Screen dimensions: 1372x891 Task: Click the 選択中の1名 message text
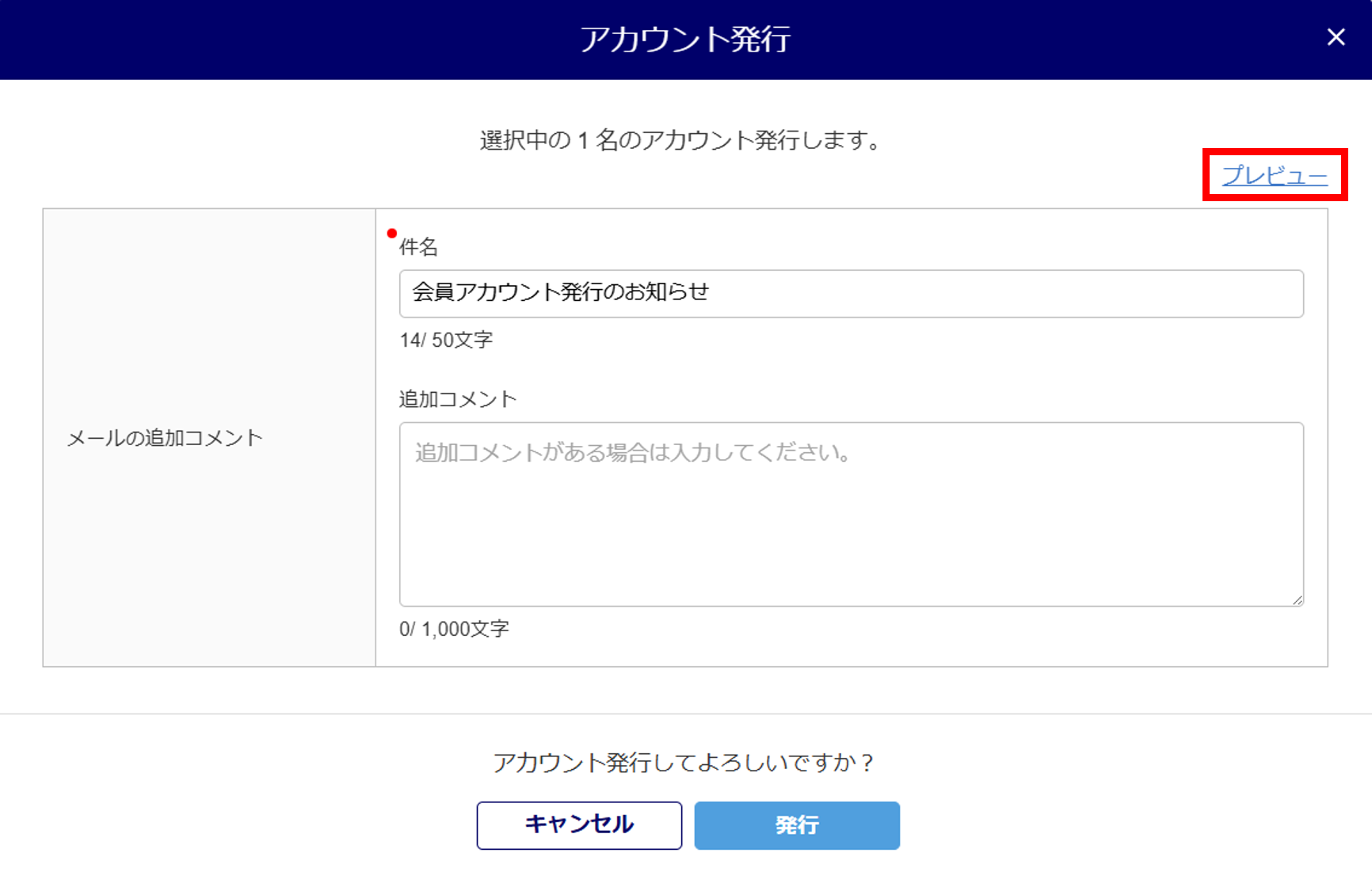point(680,140)
